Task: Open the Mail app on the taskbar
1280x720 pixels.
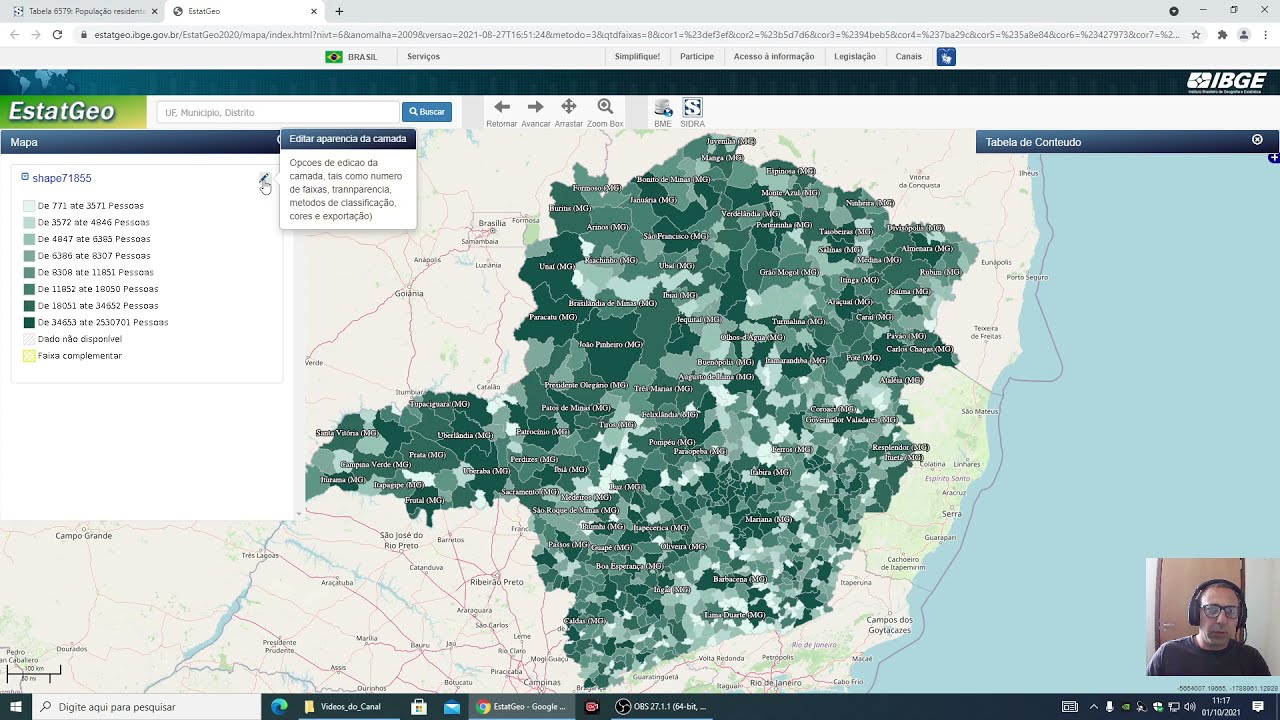Action: 452,707
